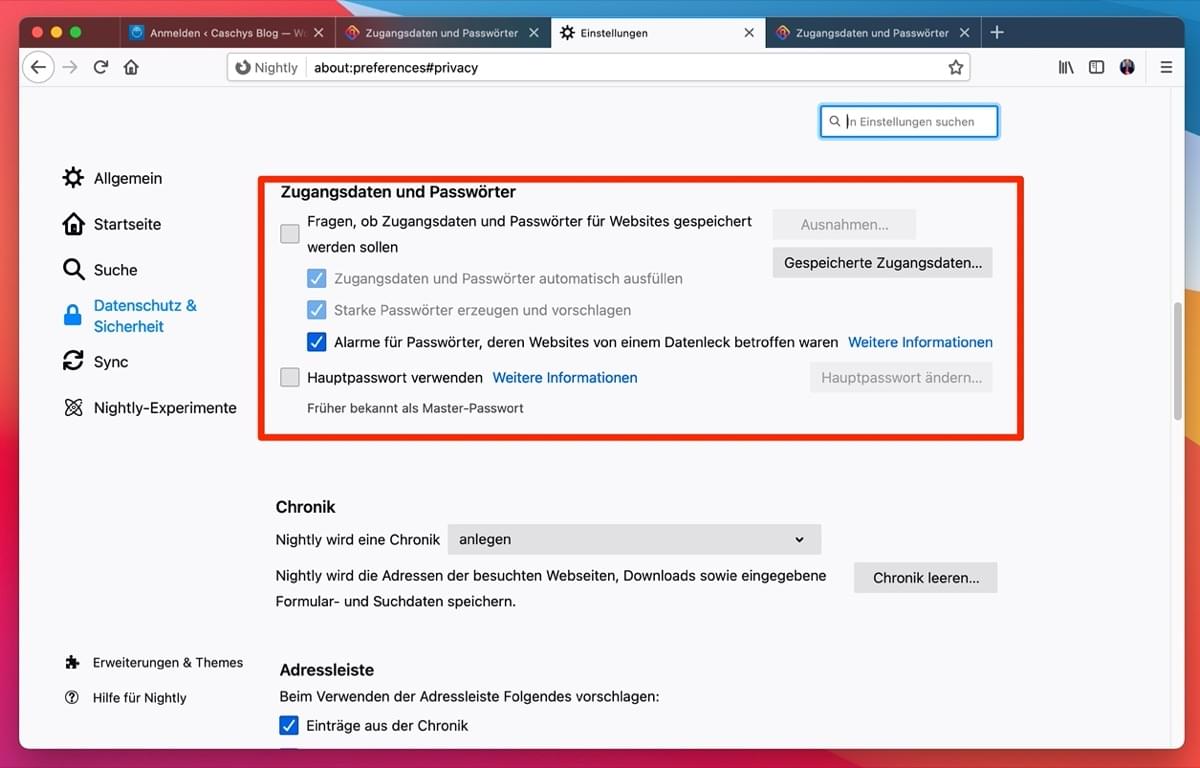Bookmark this page with the star icon
Screen dimensions: 1200x768
(955, 67)
